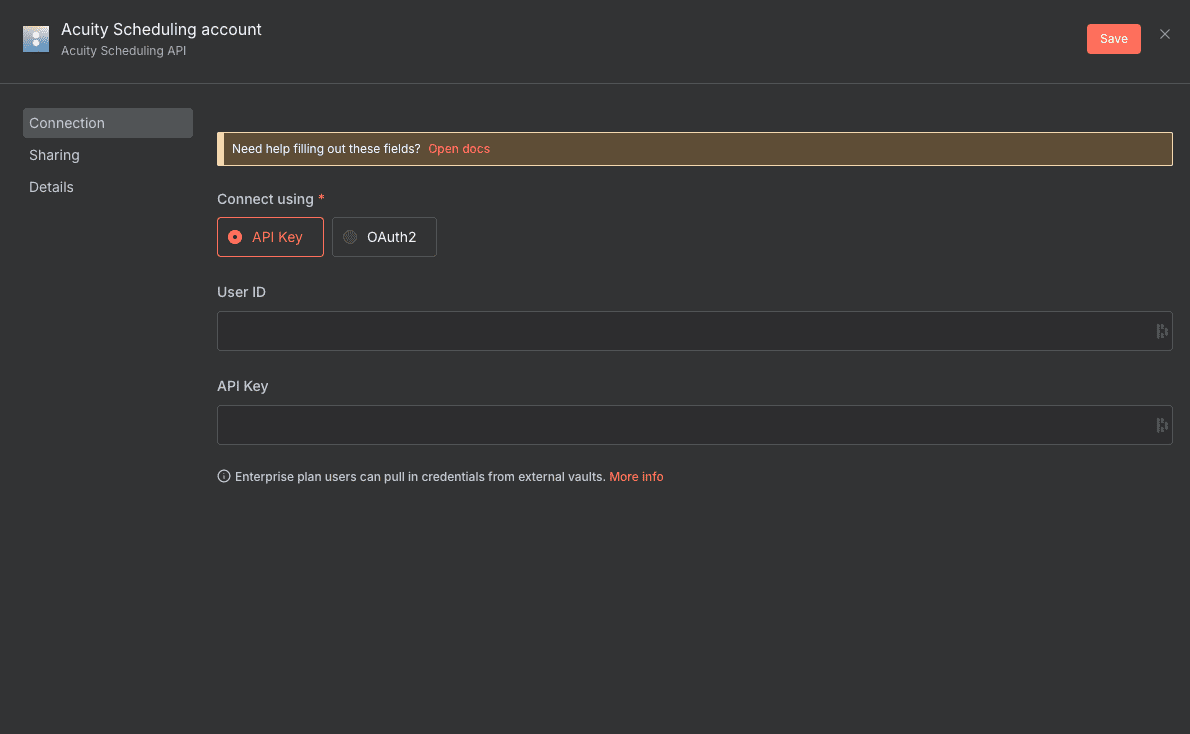Click the password manager icon in API Key field
1190x734 pixels.
coord(1161,425)
